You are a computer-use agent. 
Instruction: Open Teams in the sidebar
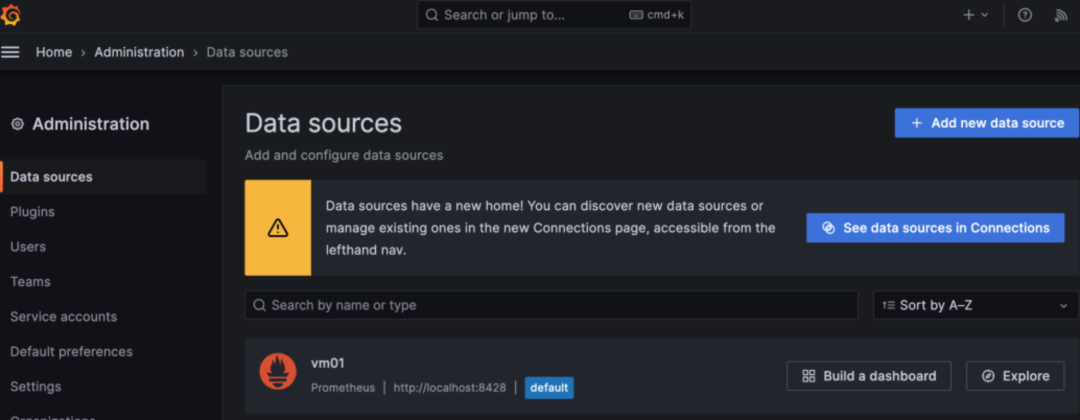[30, 282]
